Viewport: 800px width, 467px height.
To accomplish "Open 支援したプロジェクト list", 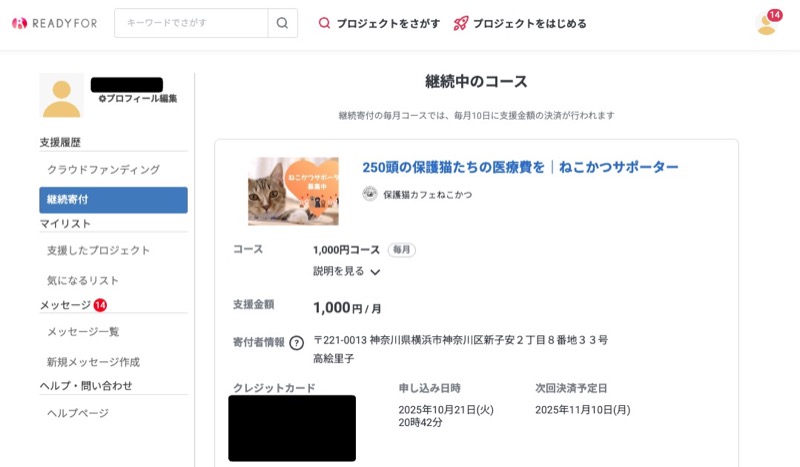I will tap(98, 250).
